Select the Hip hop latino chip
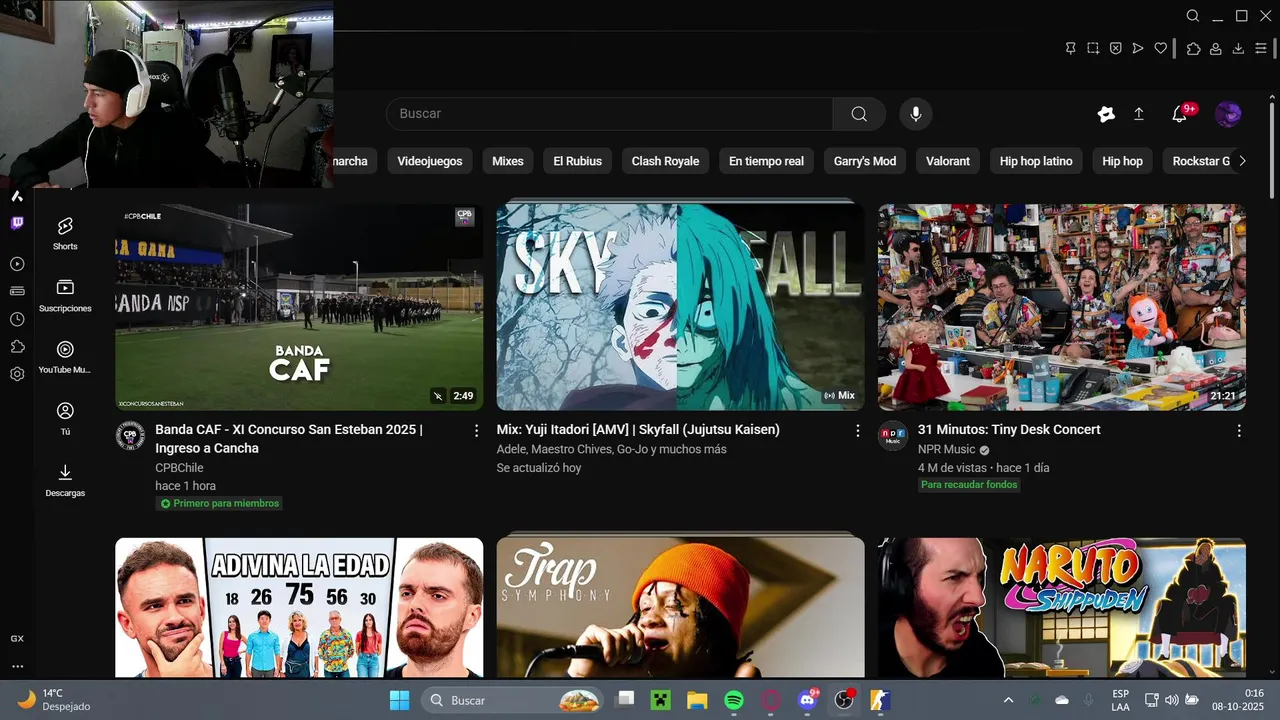The width and height of the screenshot is (1280, 720). [1036, 161]
